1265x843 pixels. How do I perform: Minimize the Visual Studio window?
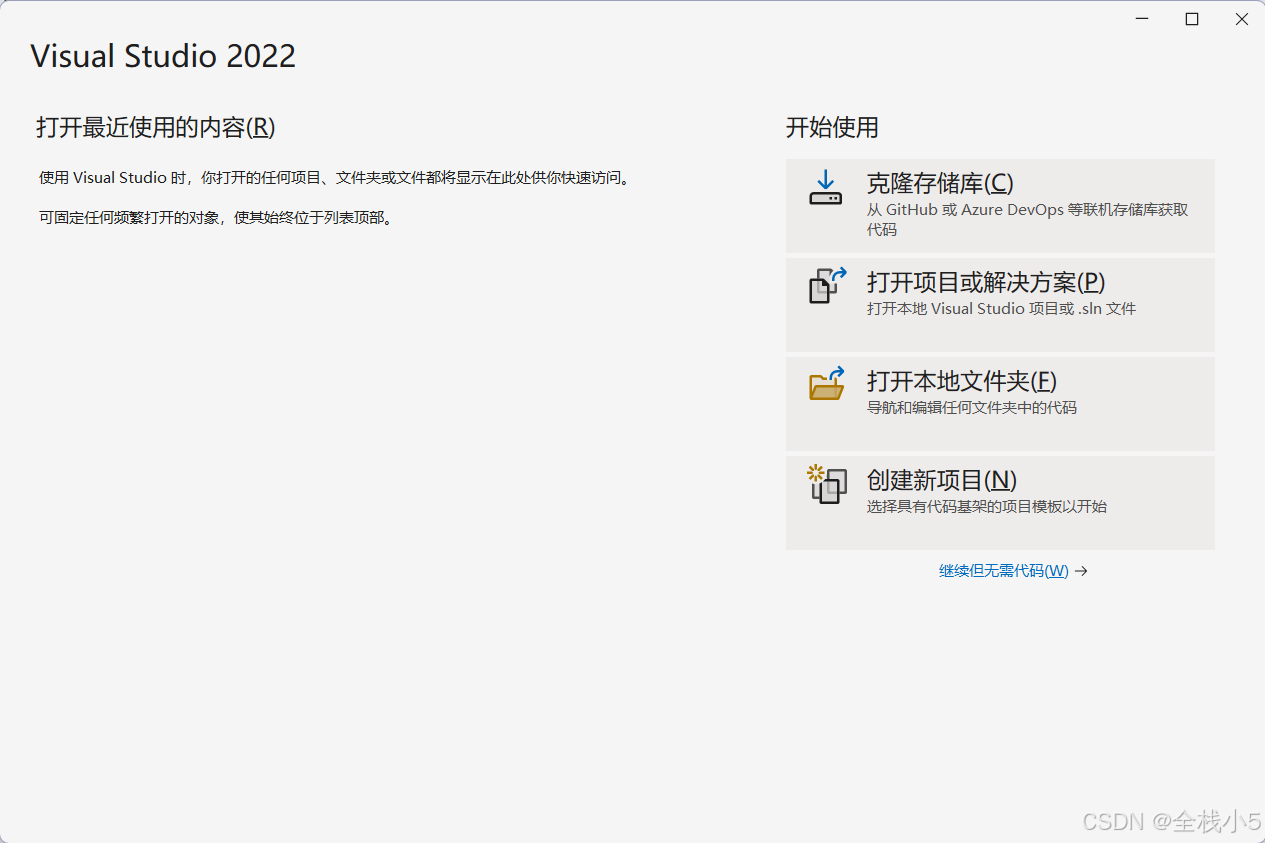pyautogui.click(x=1142, y=19)
